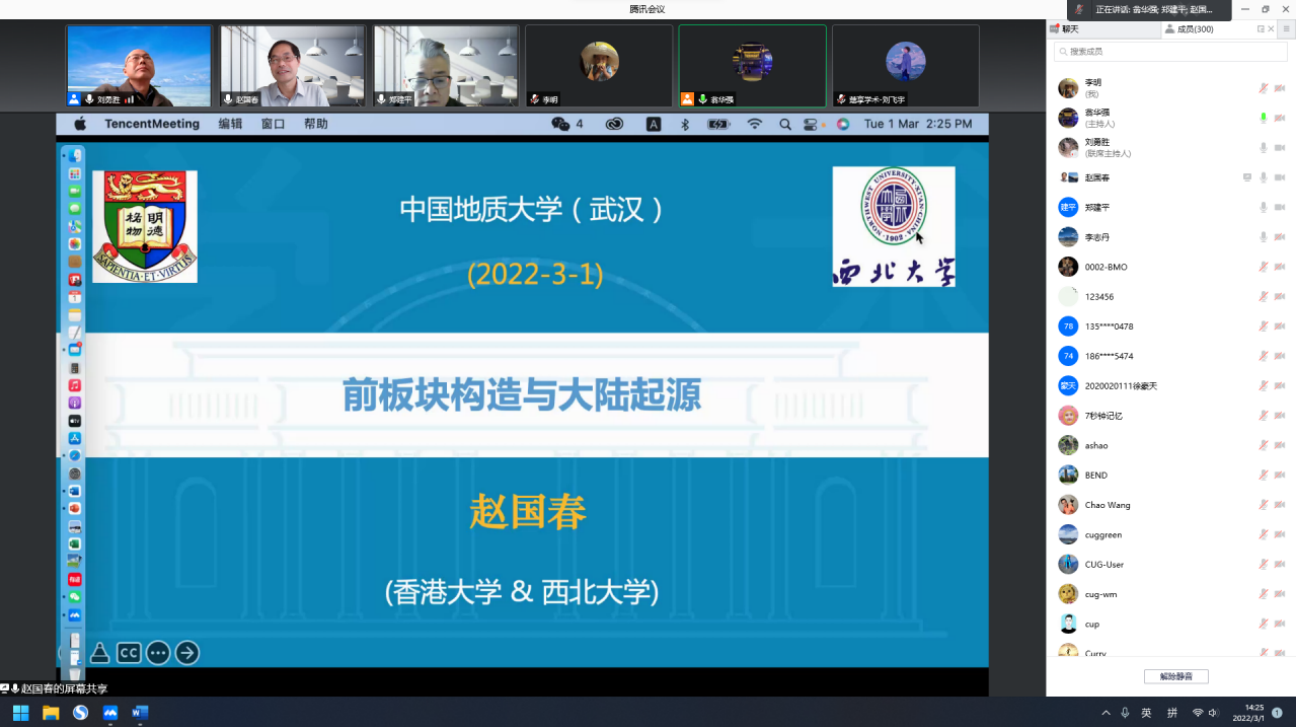This screenshot has width=1299, height=727.
Task: Select 刘勇胜's video thumbnail
Action: click(139, 66)
